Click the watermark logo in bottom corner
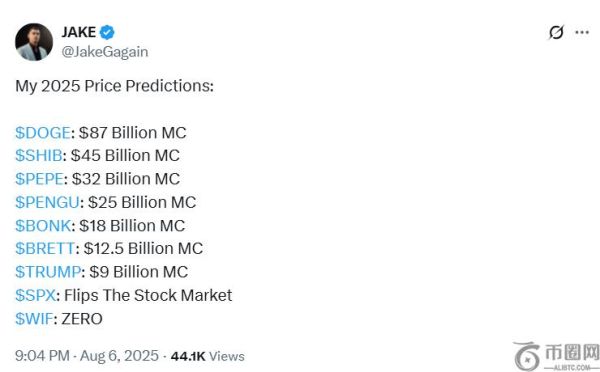Viewport: 600px width, 372px height. (x=557, y=356)
